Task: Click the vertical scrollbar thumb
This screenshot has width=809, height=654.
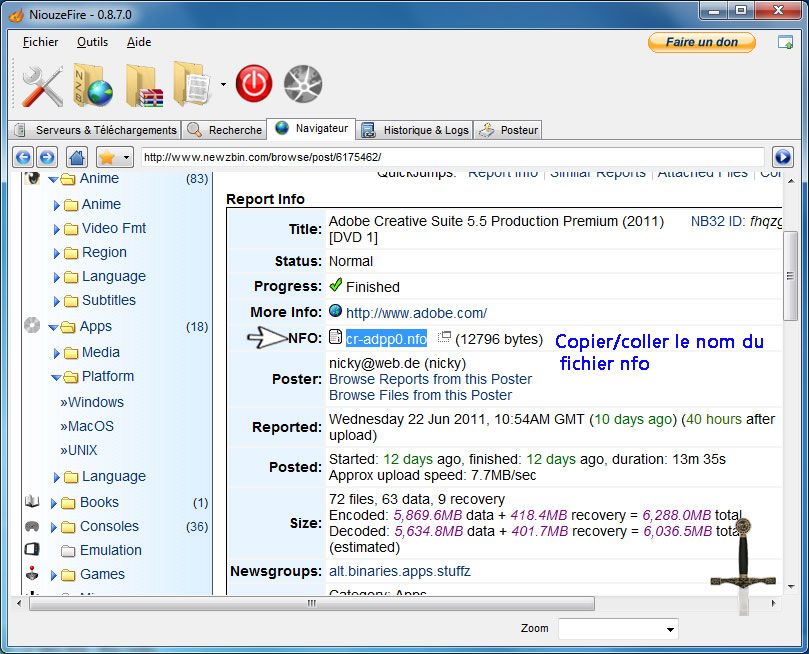Action: click(790, 276)
